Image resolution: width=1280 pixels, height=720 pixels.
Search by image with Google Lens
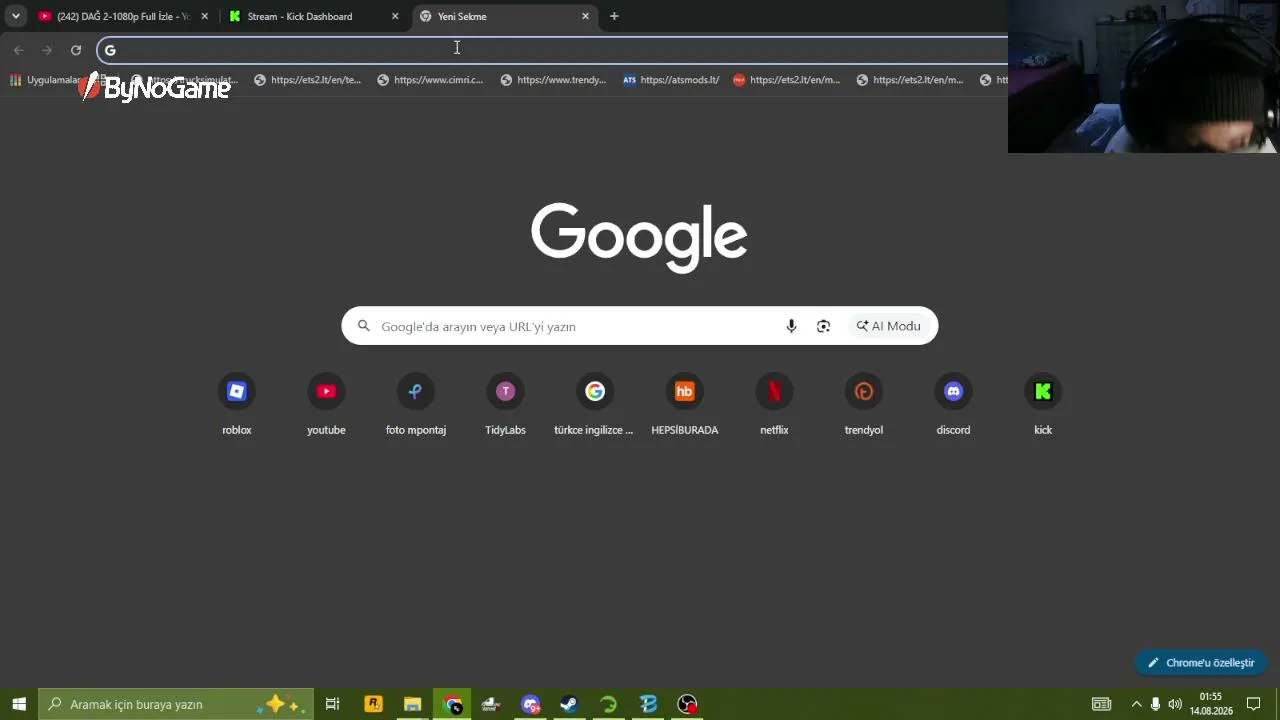point(823,326)
